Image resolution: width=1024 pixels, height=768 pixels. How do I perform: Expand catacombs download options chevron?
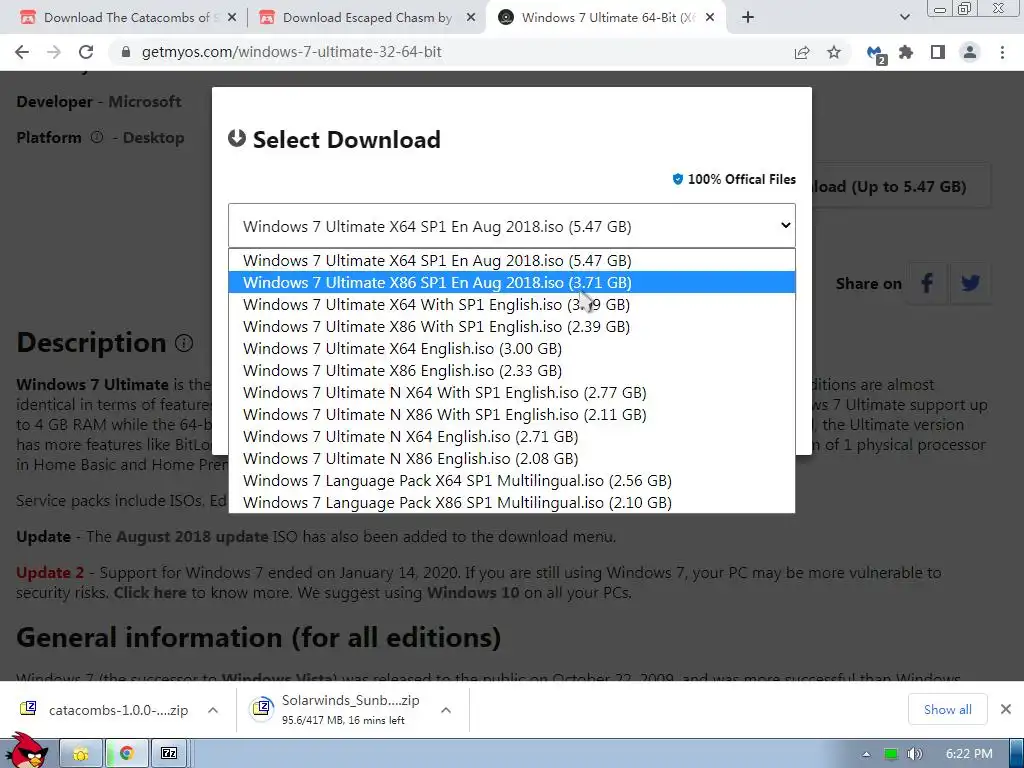point(213,710)
